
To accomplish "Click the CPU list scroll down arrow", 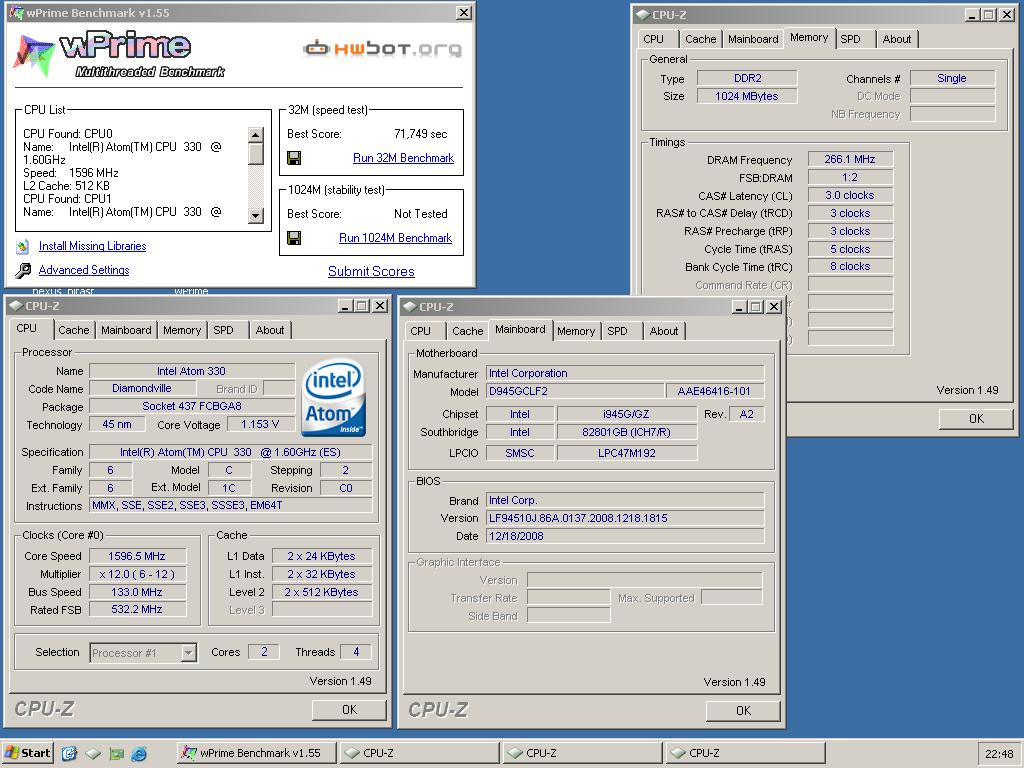I will [x=256, y=216].
